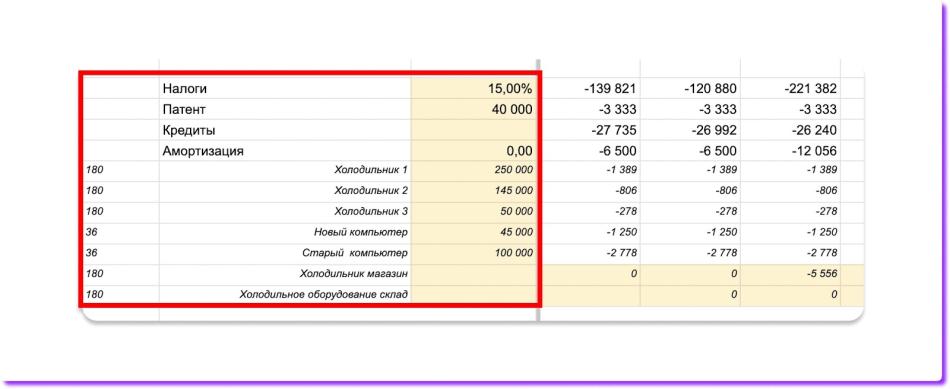The height and width of the screenshot is (389, 950).
Task: Click the 100 000 Старый компьютер value
Action: tap(474, 253)
